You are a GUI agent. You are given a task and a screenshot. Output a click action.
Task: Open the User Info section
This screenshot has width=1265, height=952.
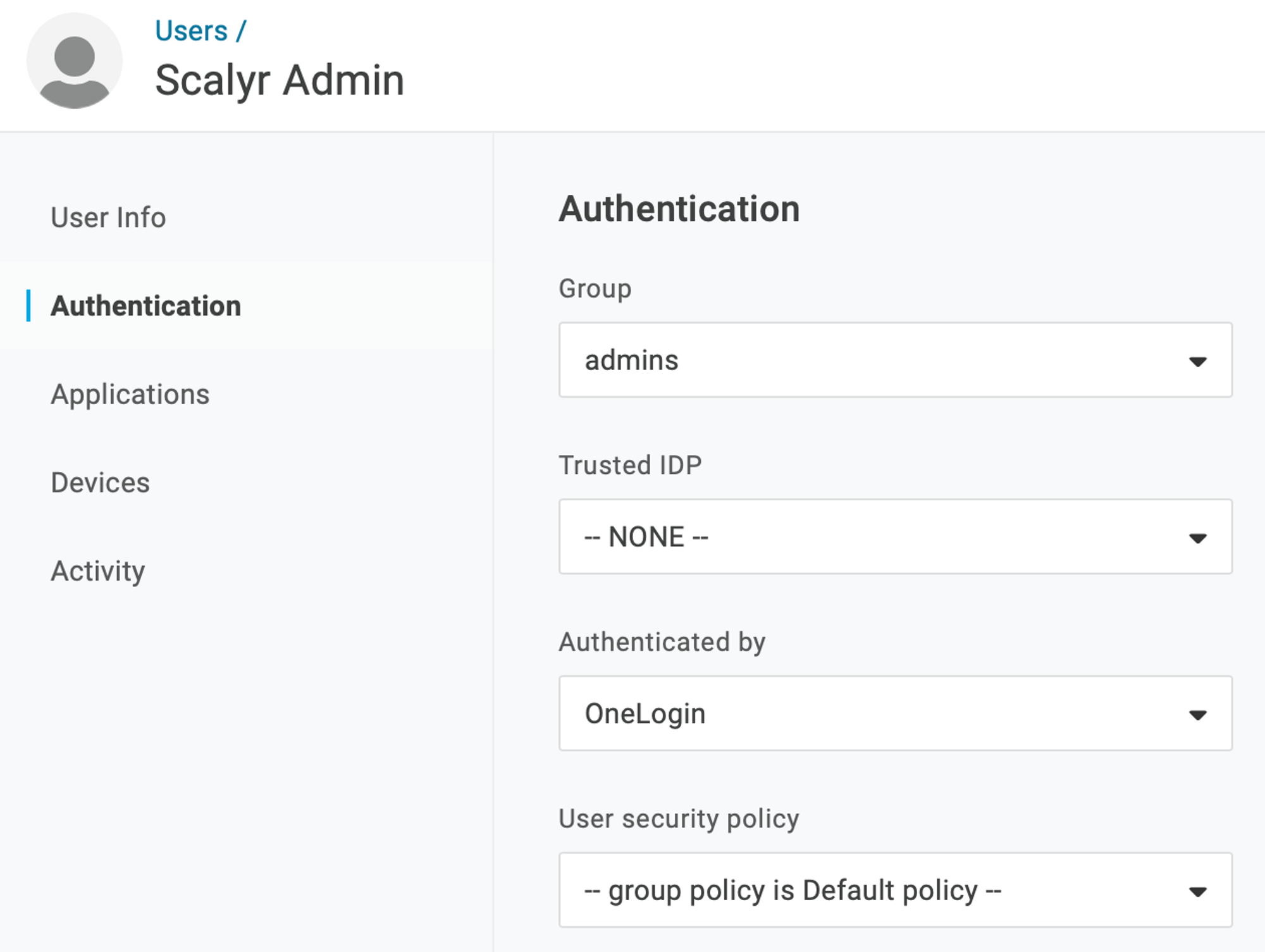point(108,218)
